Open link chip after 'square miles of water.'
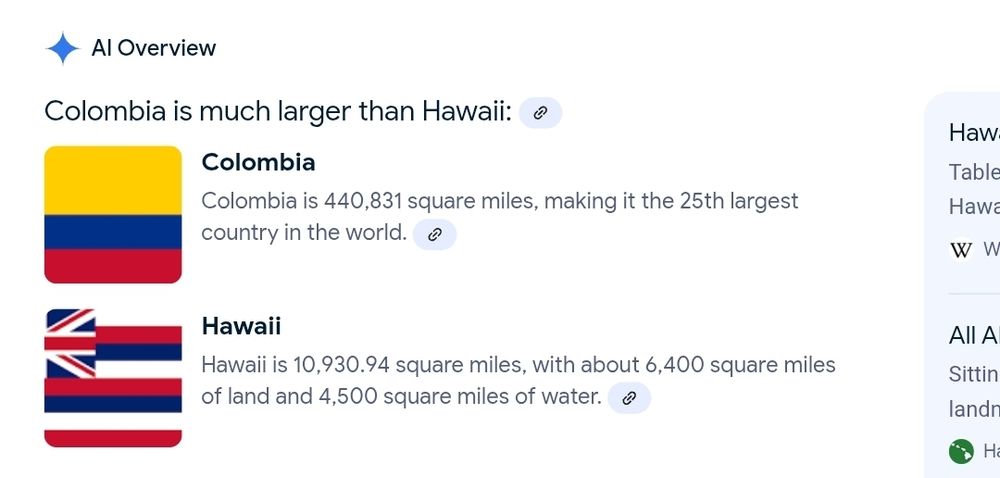This screenshot has width=1000, height=478. tap(629, 398)
